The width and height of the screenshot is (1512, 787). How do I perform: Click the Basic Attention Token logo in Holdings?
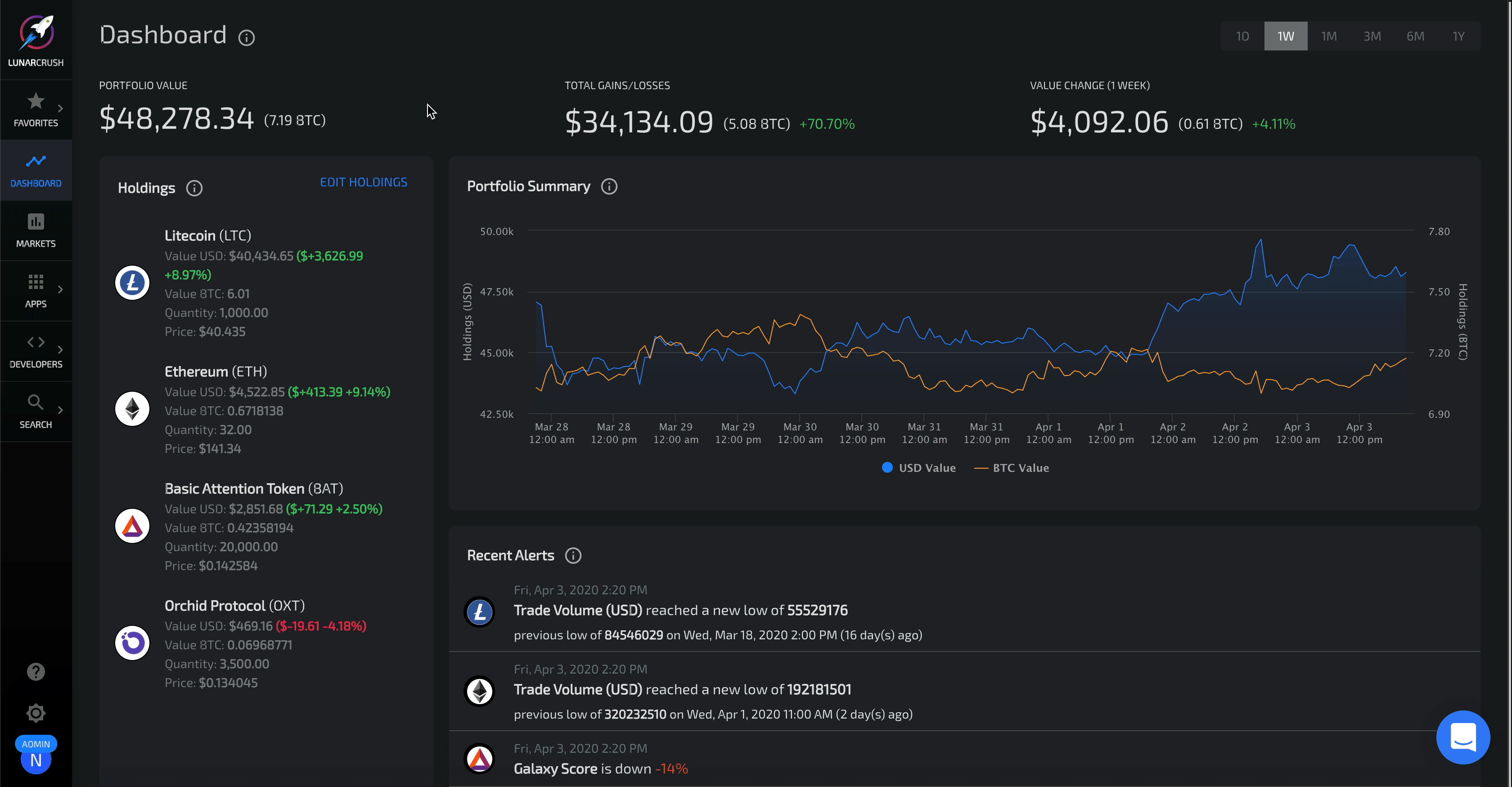(x=132, y=526)
